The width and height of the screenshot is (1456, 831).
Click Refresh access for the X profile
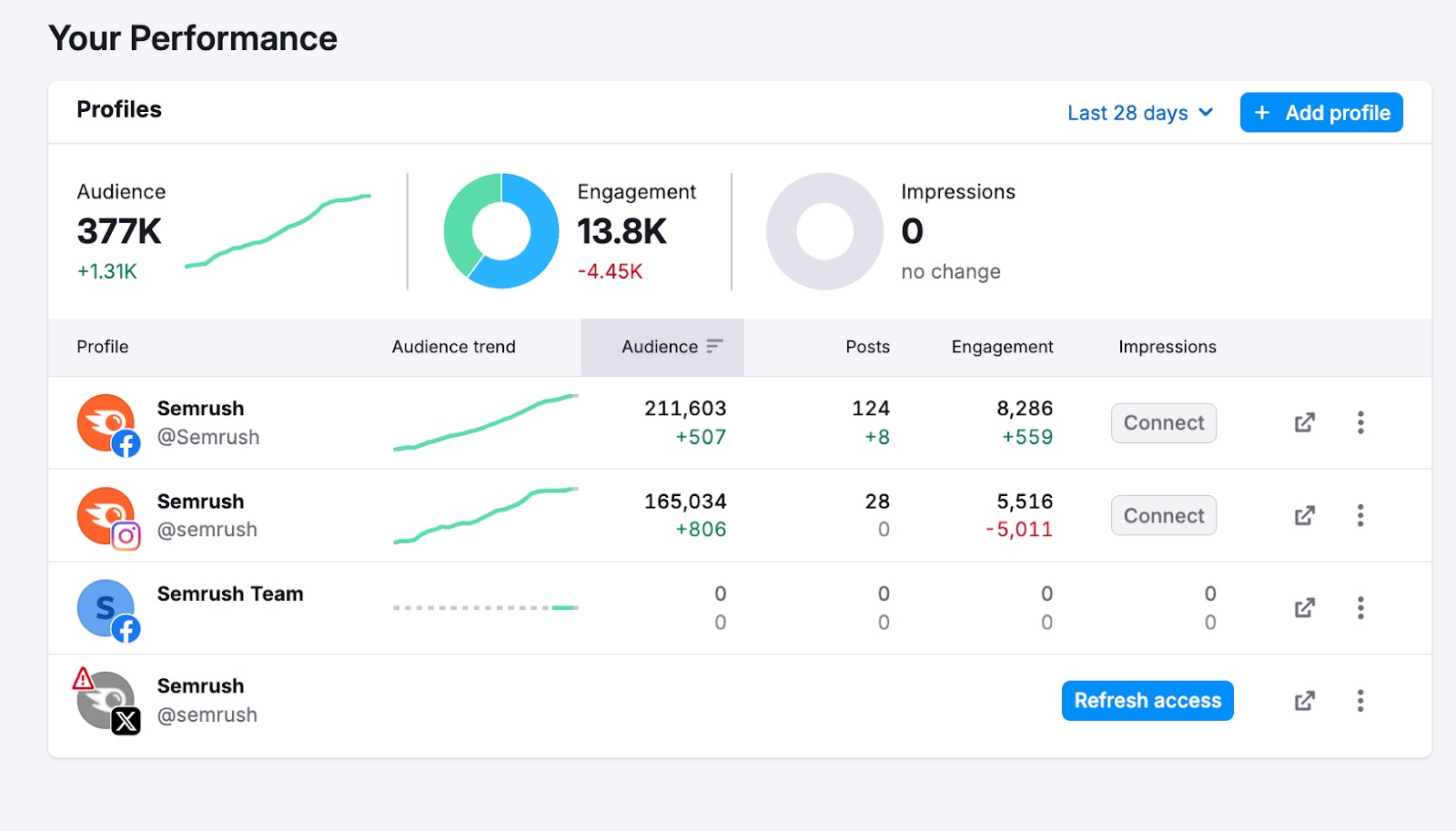(1148, 701)
